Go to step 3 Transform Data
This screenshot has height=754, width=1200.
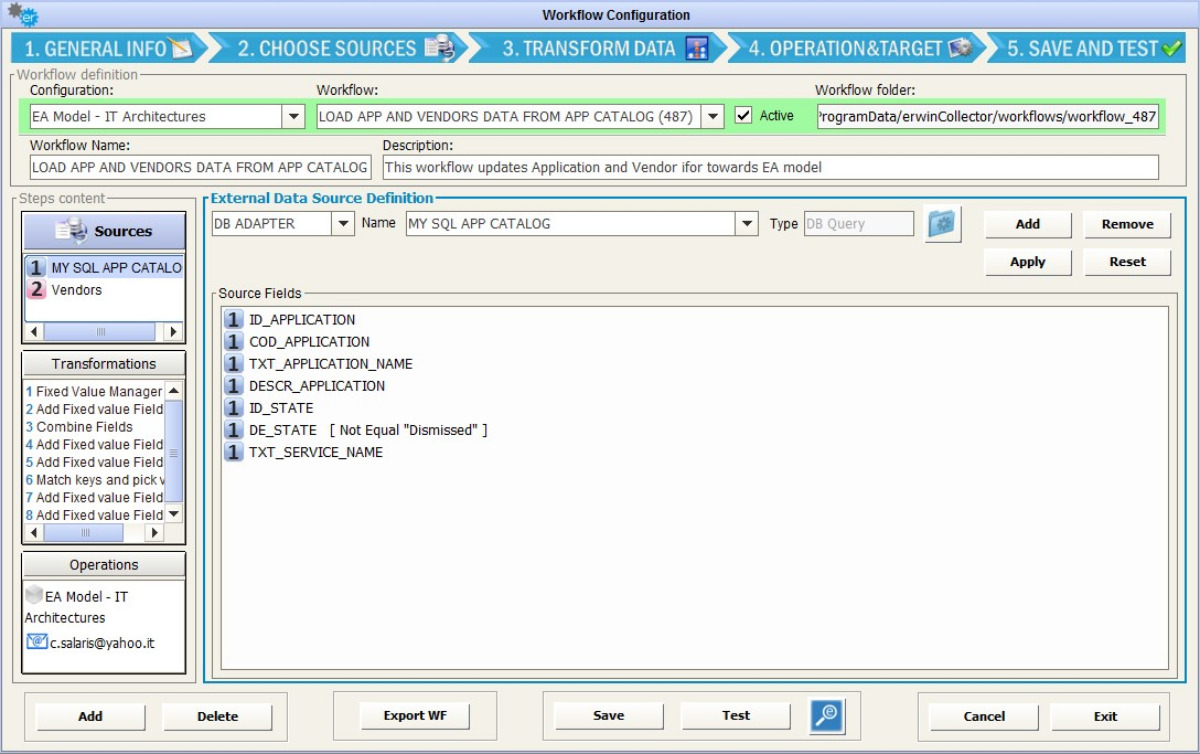coord(604,48)
